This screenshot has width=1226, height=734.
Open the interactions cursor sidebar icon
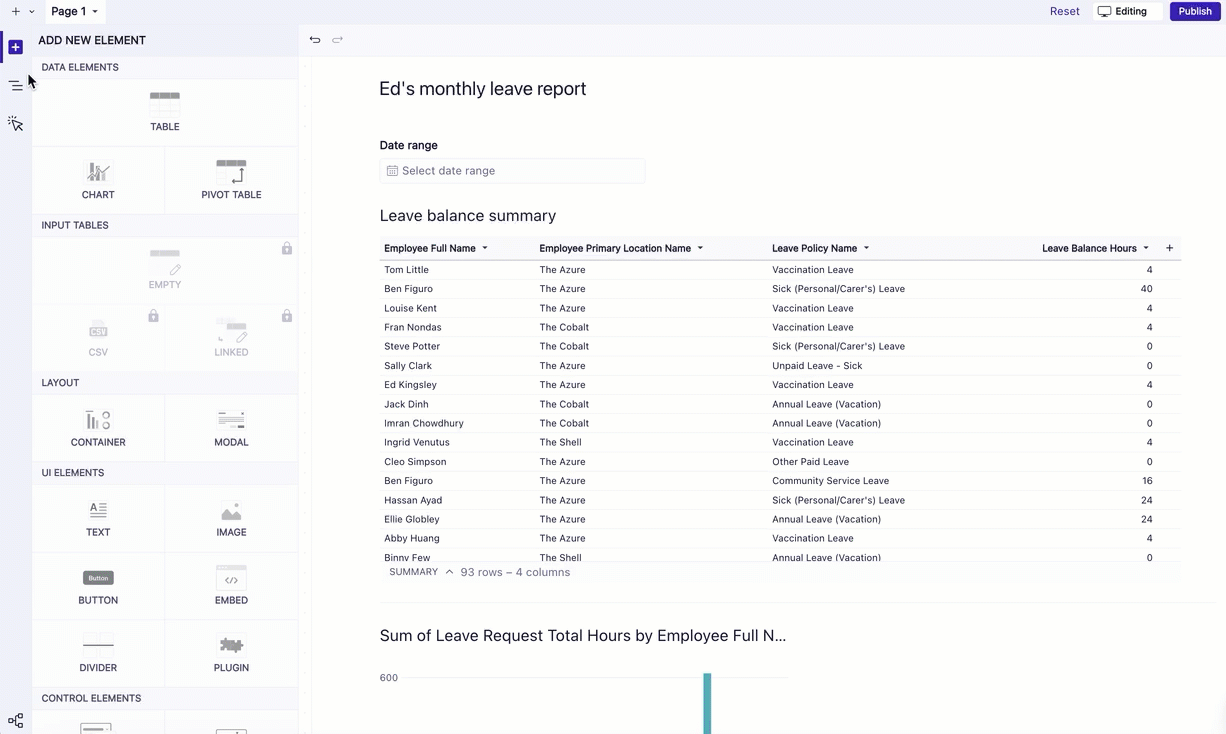[x=15, y=123]
